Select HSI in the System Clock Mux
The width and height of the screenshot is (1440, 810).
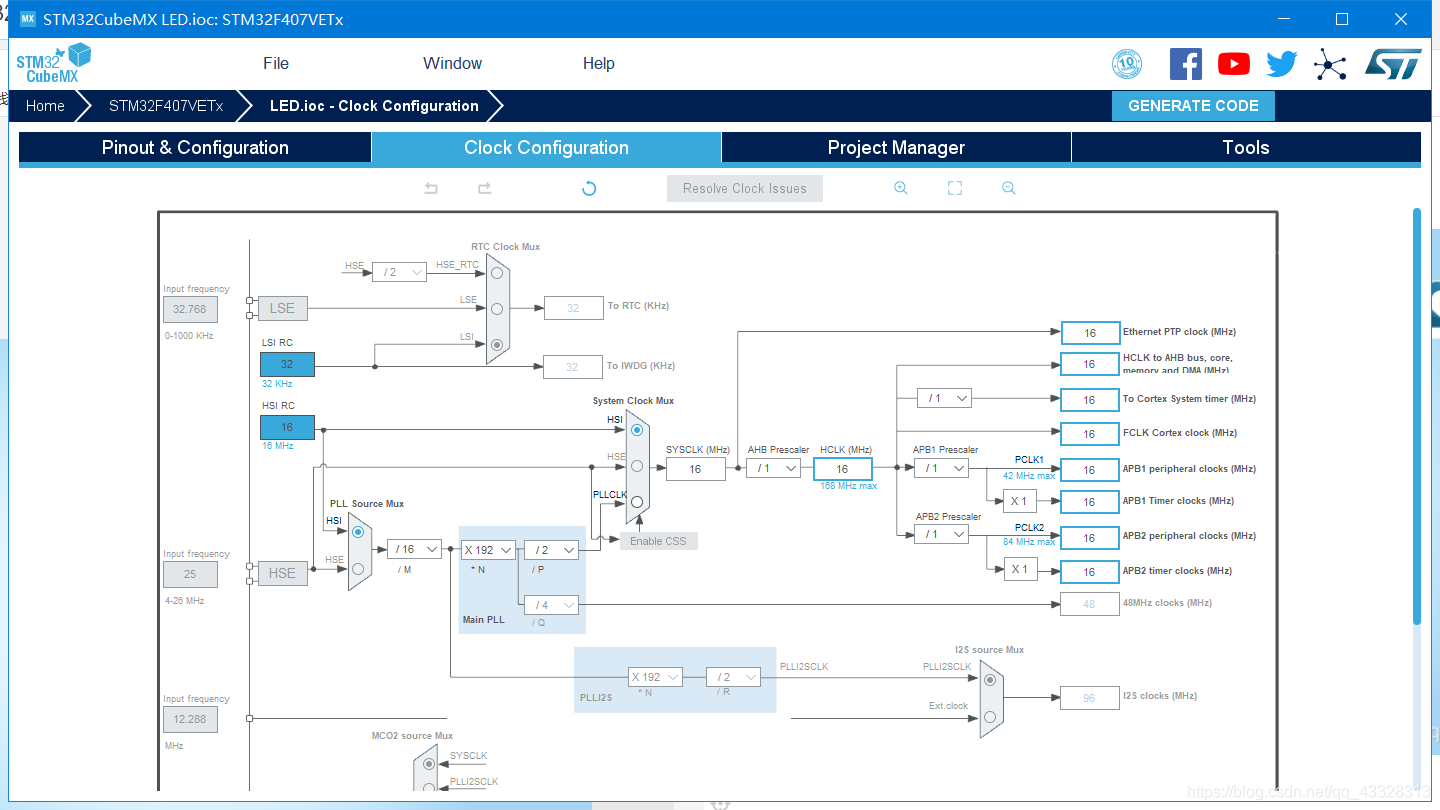[637, 430]
